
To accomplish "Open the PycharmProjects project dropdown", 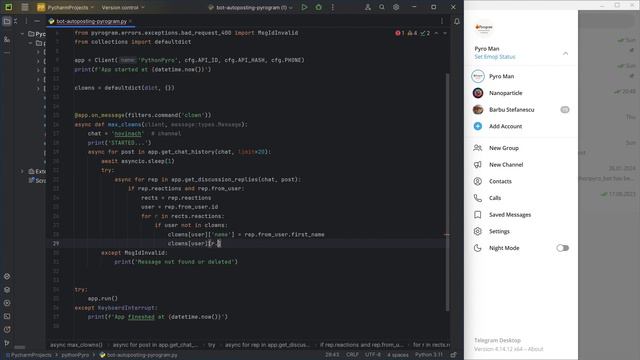I will [65, 7].
